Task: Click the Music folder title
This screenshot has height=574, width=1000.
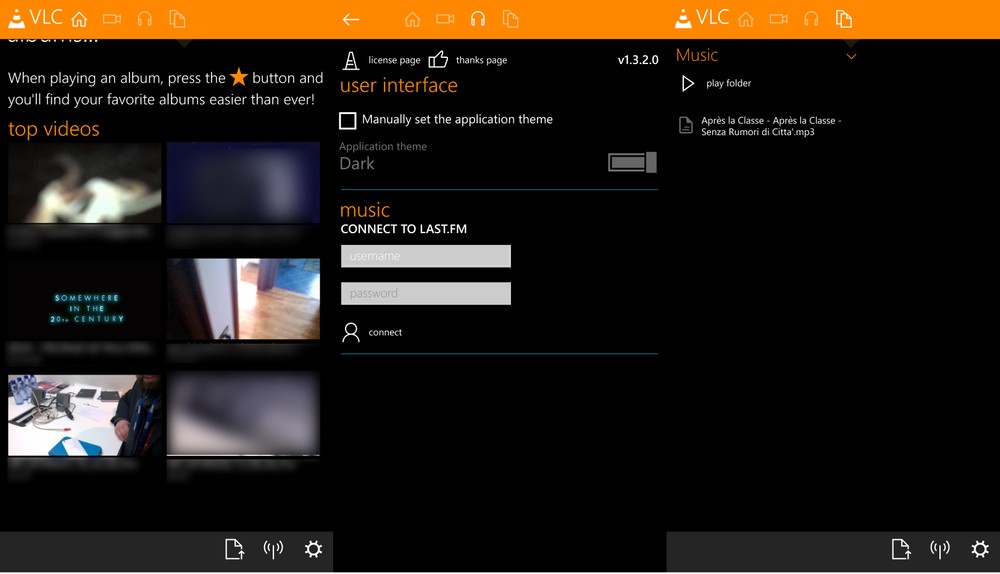Action: click(696, 55)
